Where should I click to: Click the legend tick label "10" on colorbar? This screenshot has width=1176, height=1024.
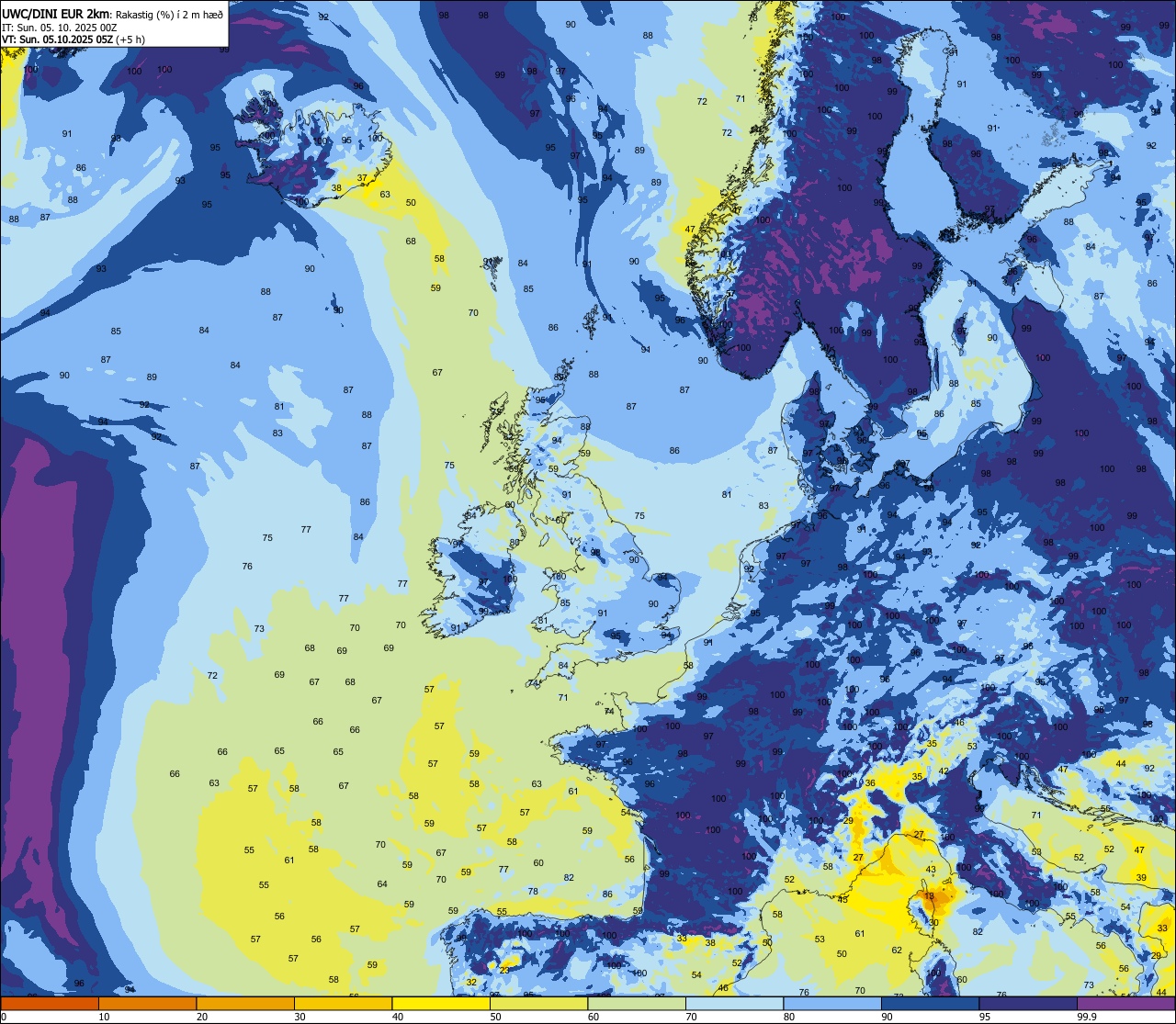104,1017
